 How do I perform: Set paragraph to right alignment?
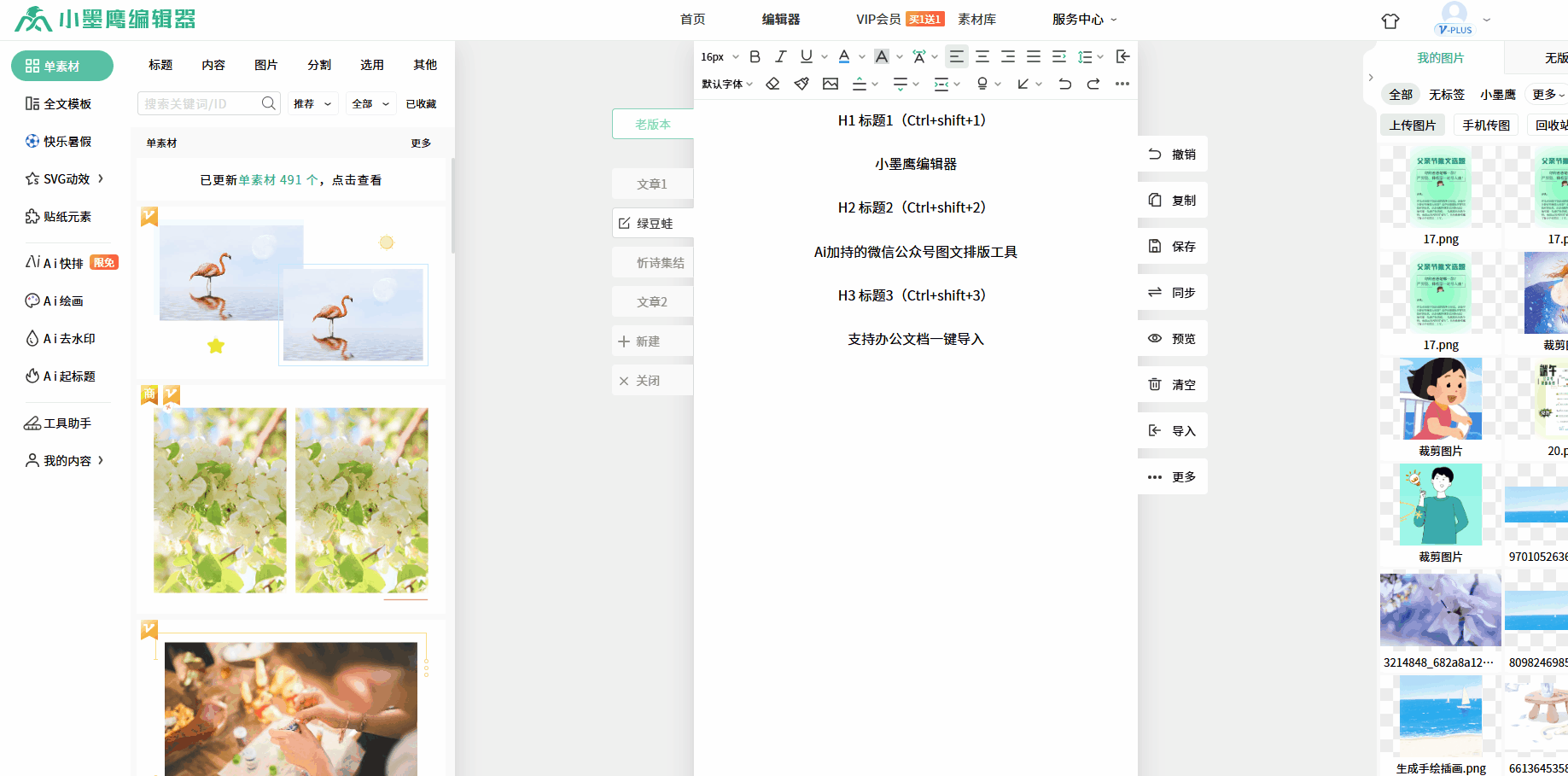1008,56
